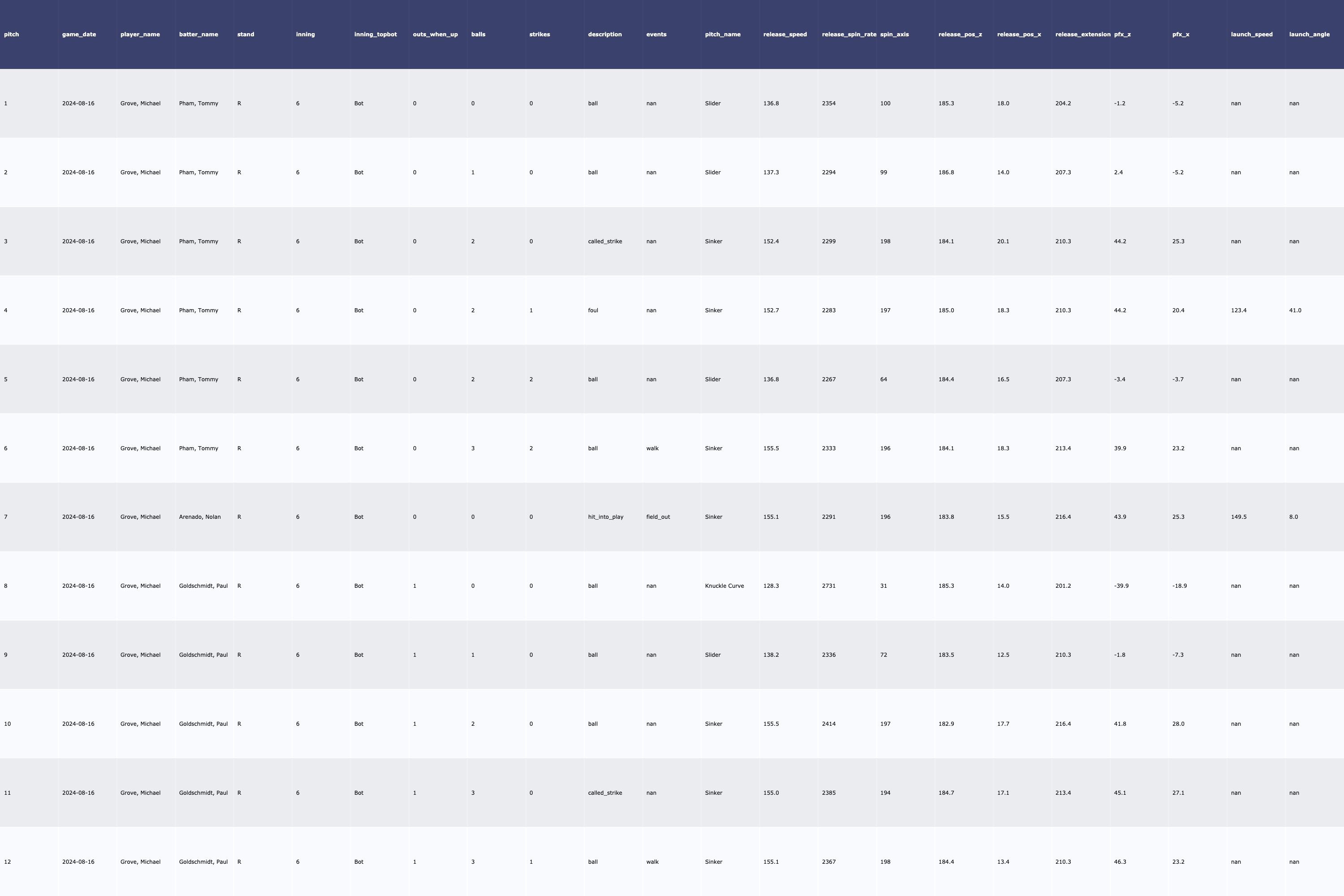
Task: Click the spin_axis column header
Action: 894,34
